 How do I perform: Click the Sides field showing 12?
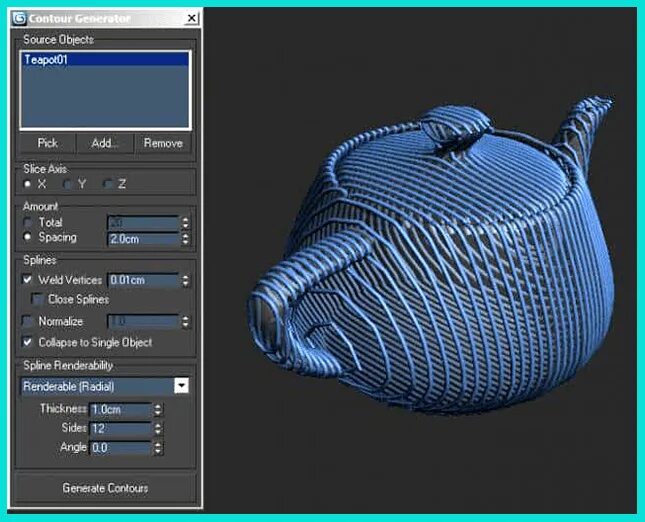[121, 429]
